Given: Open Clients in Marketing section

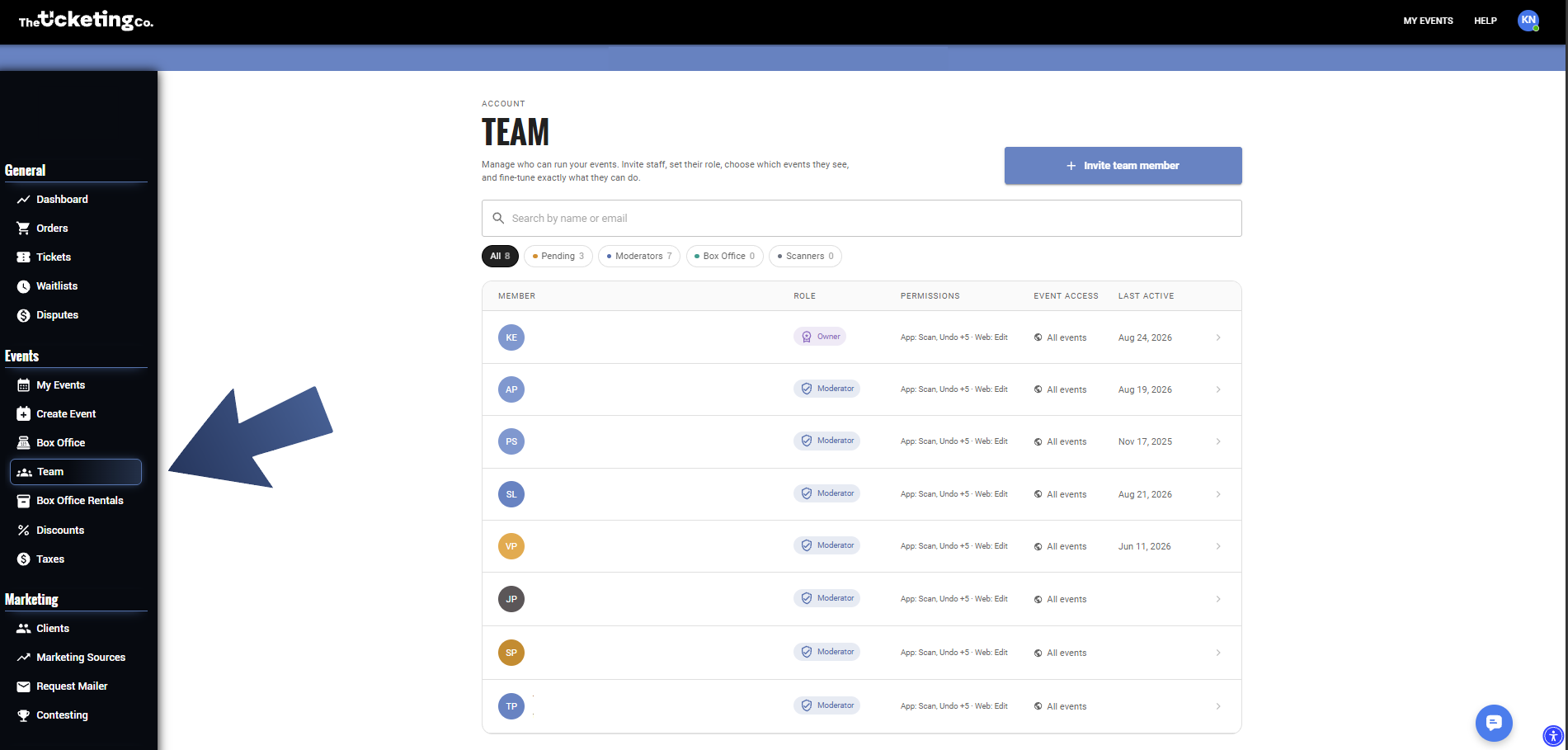Looking at the screenshot, I should pos(53,629).
